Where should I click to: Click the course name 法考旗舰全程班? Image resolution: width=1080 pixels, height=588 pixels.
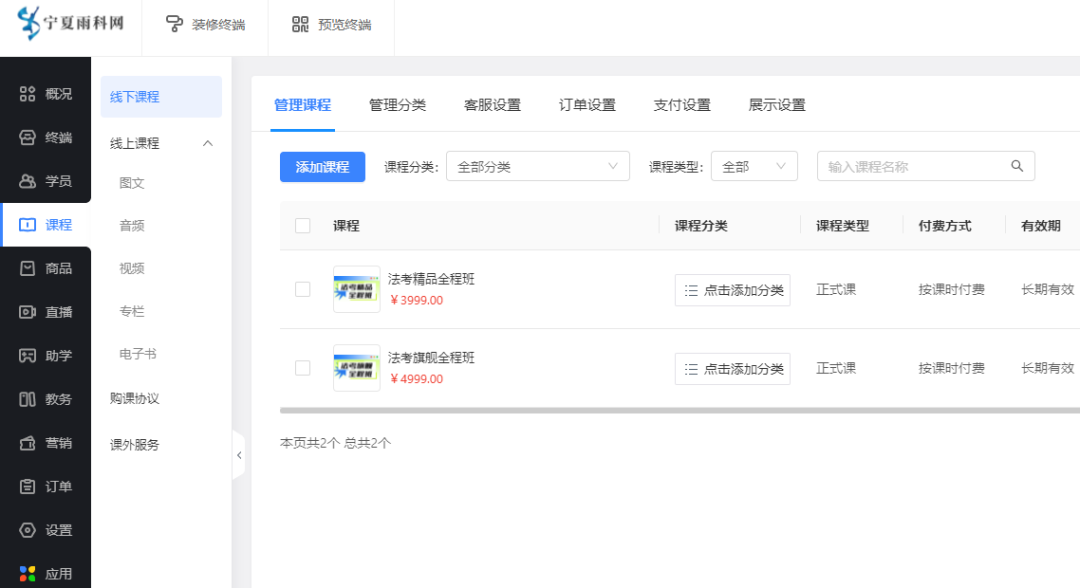[431, 357]
